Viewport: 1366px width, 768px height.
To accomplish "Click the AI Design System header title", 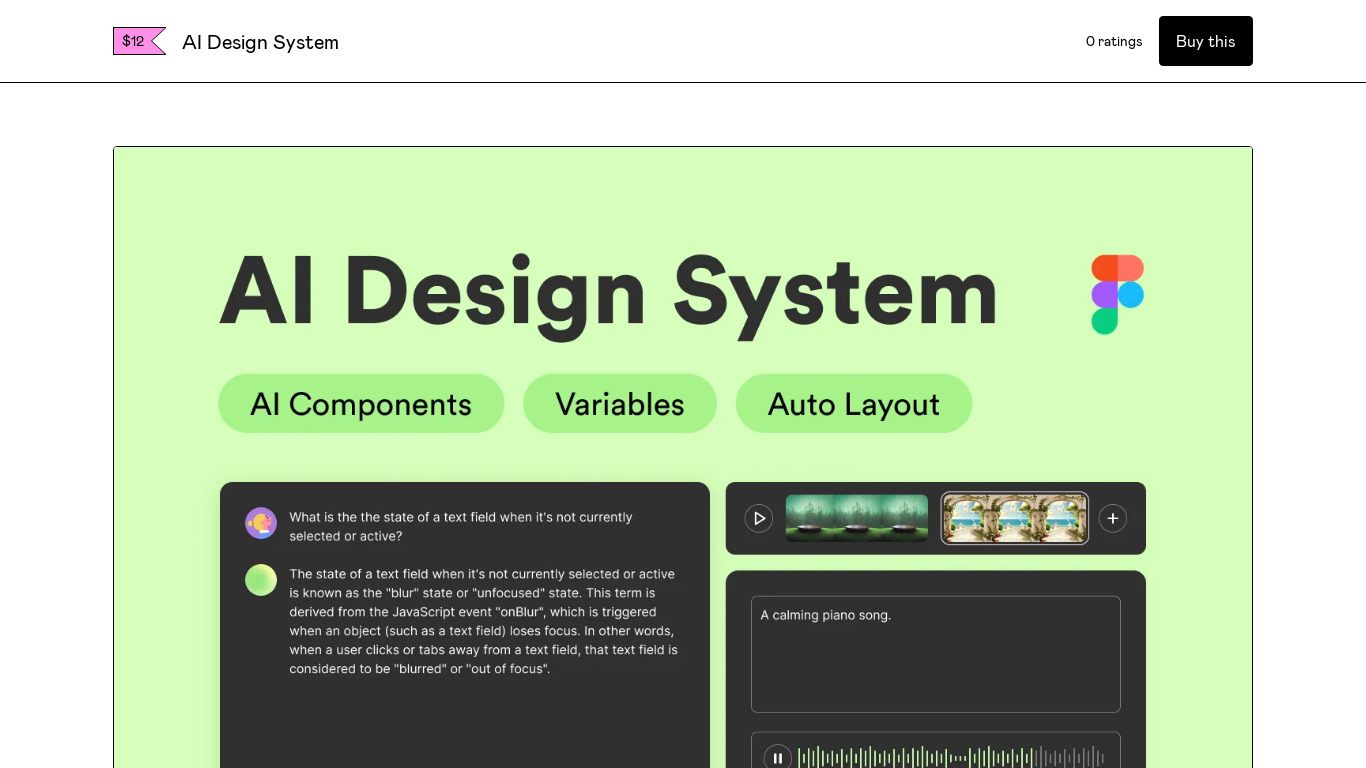I will pyautogui.click(x=260, y=42).
